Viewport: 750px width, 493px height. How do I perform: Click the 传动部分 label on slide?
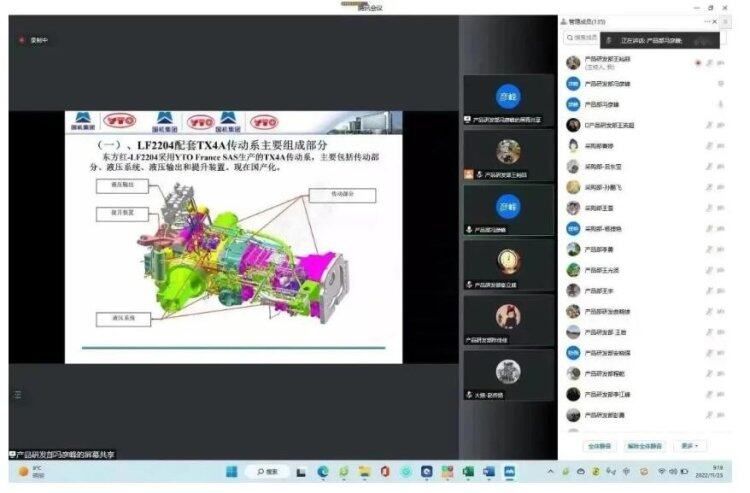tap(342, 195)
